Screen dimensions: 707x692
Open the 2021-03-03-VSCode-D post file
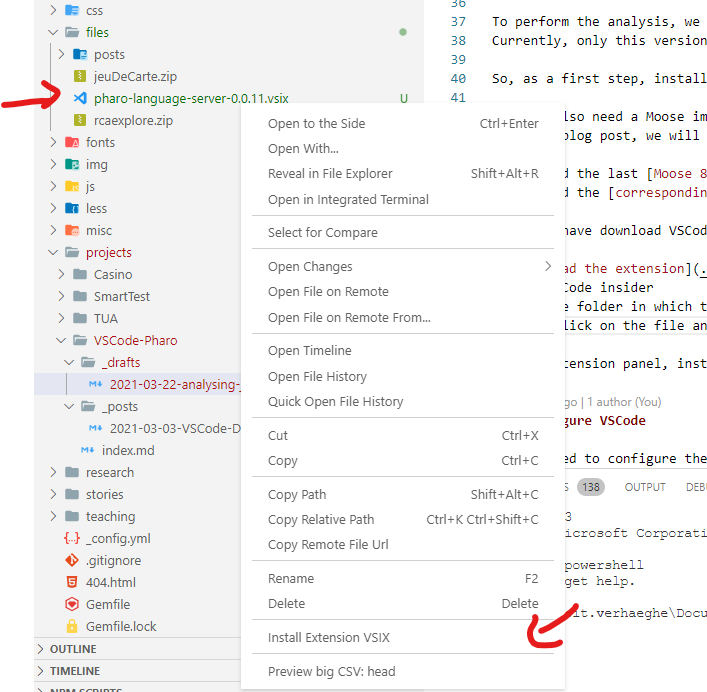pos(138,428)
